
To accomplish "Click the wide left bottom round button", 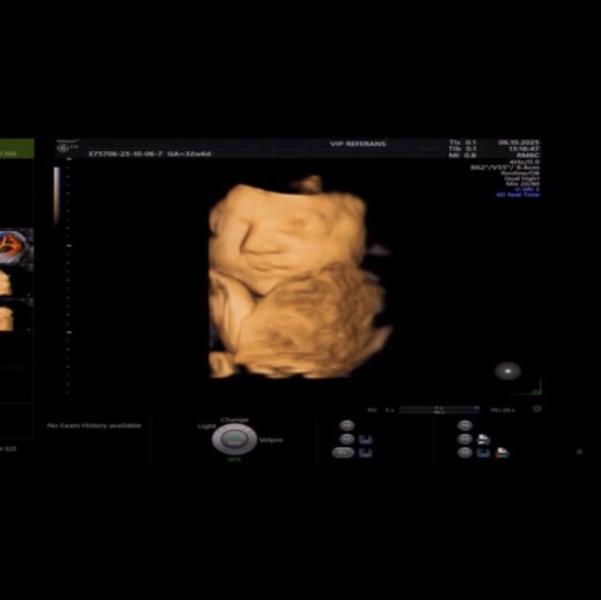I will [x=343, y=453].
